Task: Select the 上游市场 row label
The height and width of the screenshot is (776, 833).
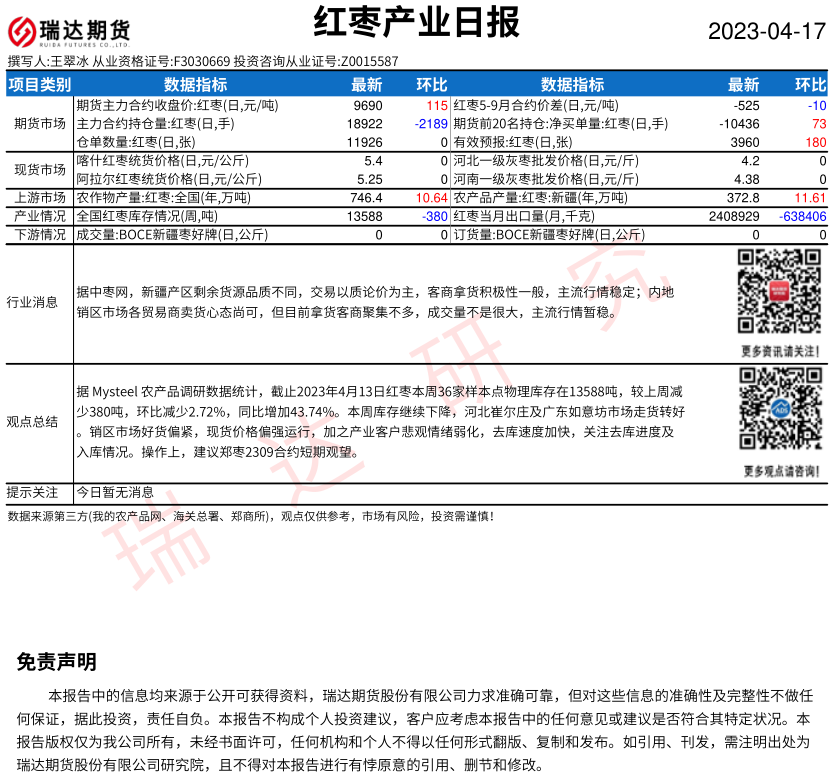Action: [40, 198]
